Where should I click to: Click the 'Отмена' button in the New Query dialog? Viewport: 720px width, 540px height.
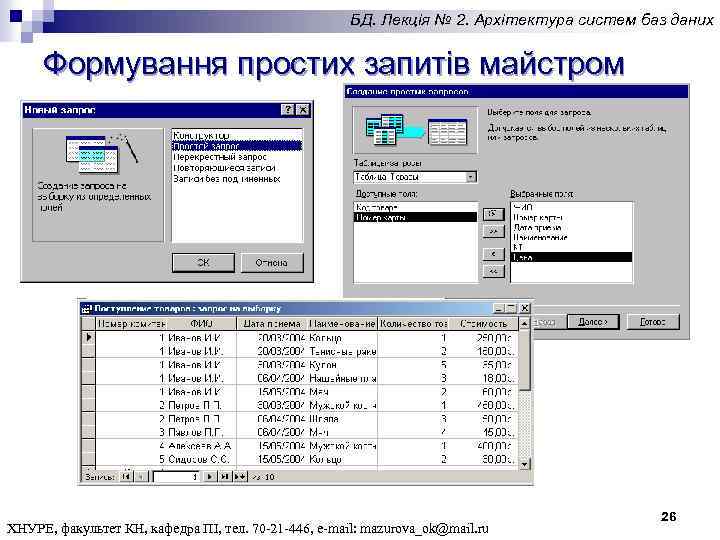click(272, 263)
